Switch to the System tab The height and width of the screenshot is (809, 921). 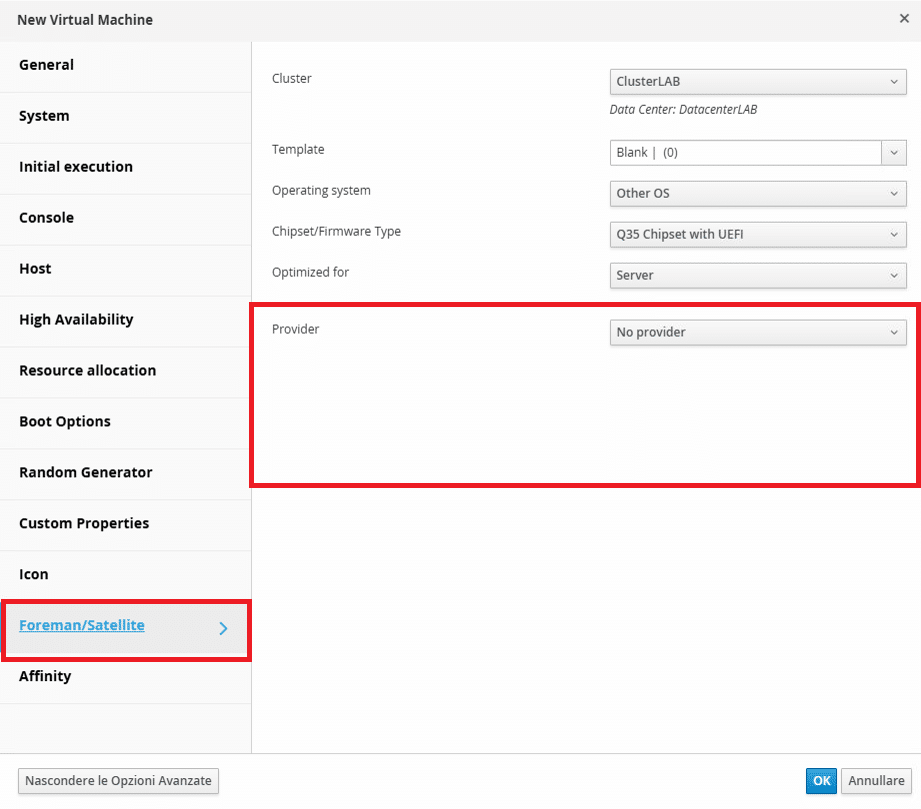tap(126, 116)
